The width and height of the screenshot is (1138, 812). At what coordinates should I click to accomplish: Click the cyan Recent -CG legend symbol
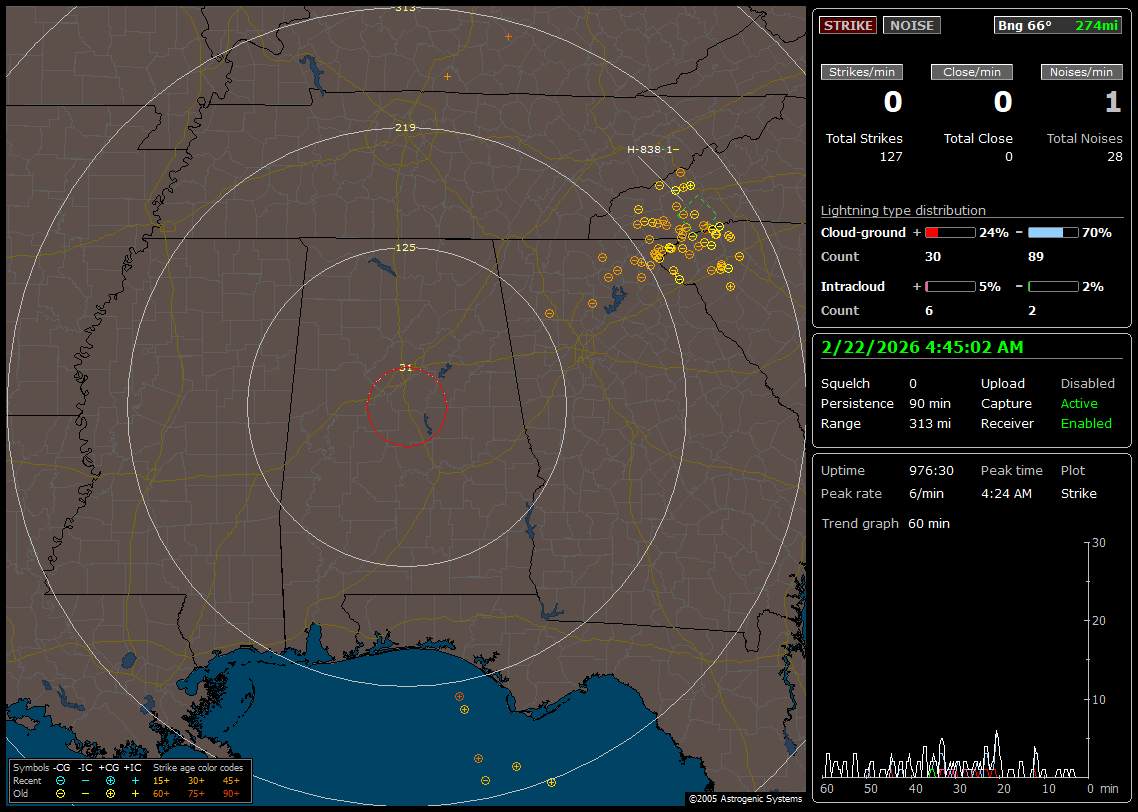coord(61,780)
